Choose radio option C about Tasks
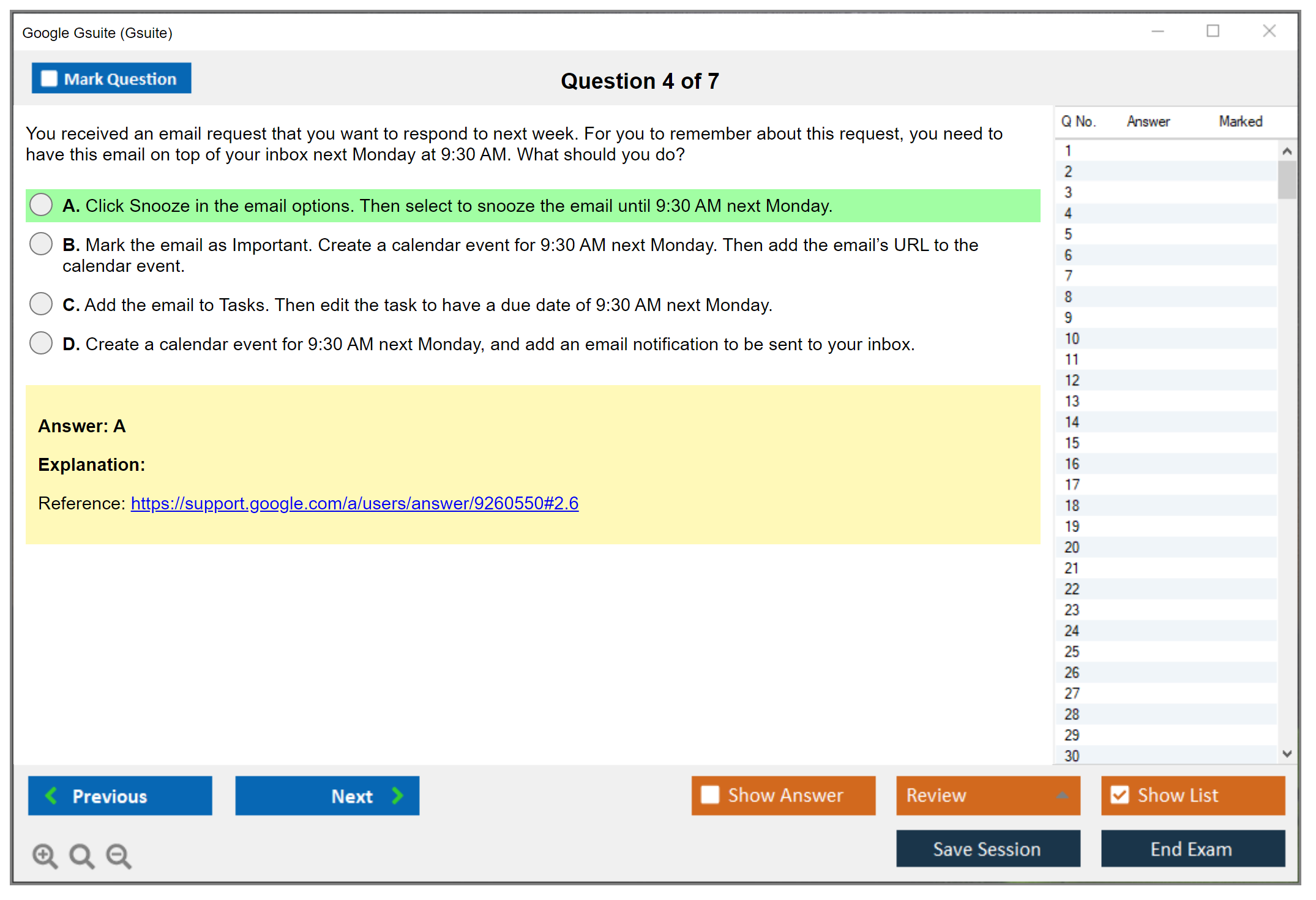This screenshot has height=900, width=1316. (41, 304)
